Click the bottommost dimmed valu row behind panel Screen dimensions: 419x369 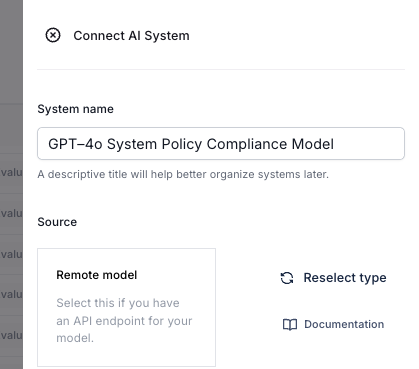click(11, 335)
